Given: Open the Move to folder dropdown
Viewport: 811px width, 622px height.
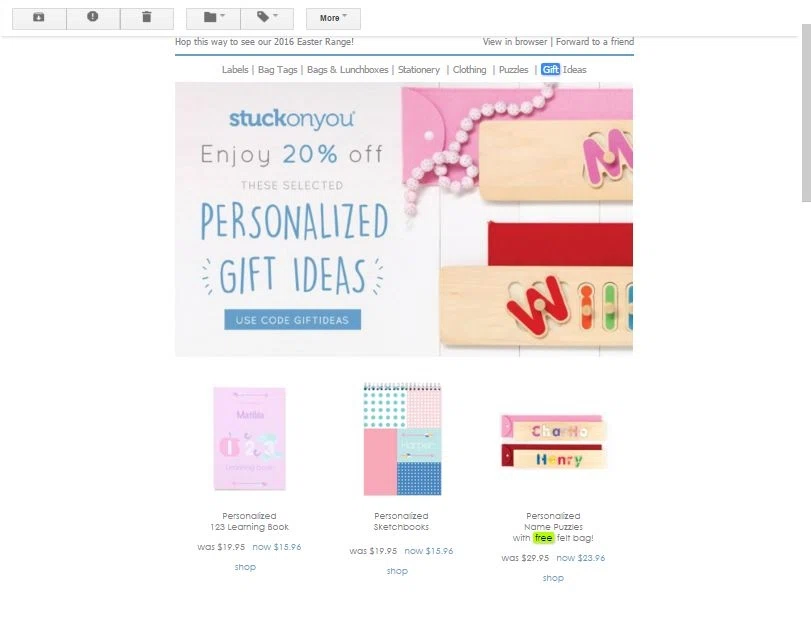Looking at the screenshot, I should click(x=213, y=18).
